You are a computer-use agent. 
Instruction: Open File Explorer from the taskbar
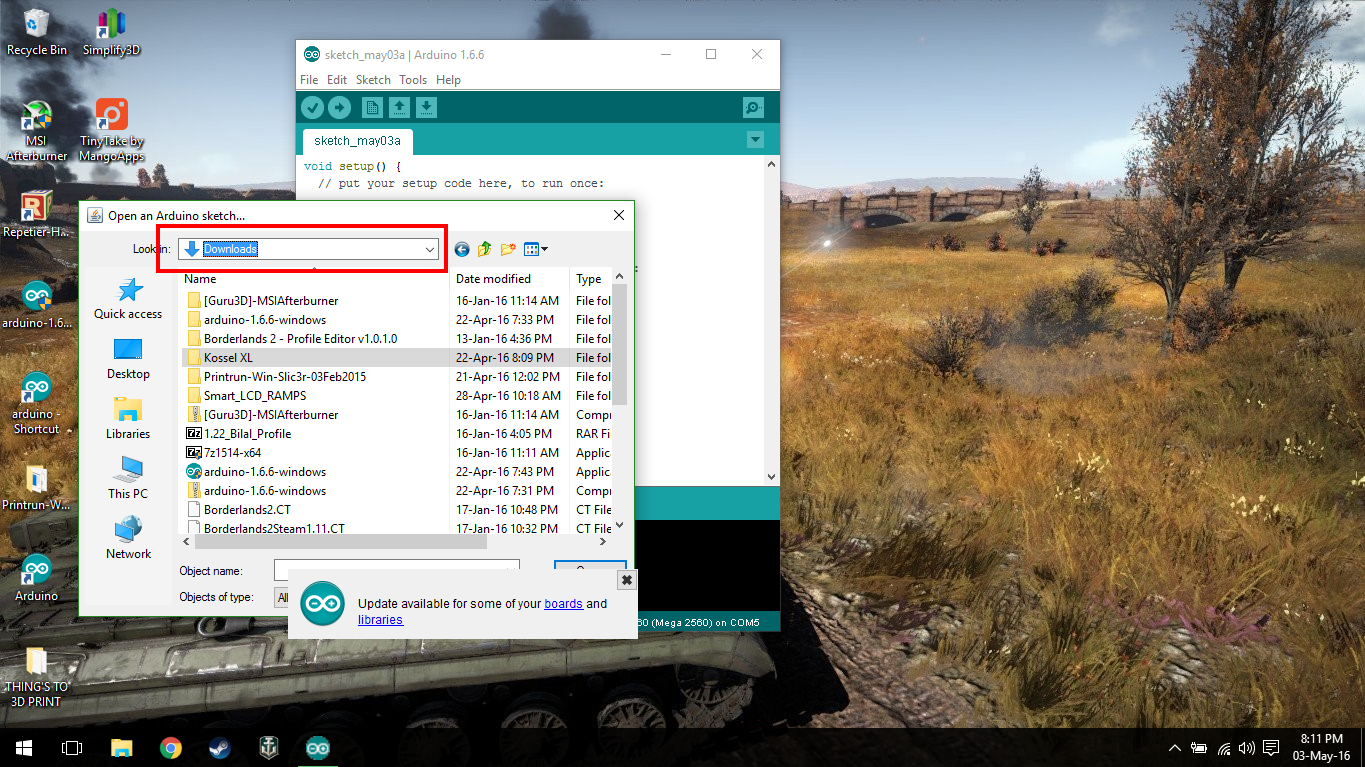click(x=121, y=747)
